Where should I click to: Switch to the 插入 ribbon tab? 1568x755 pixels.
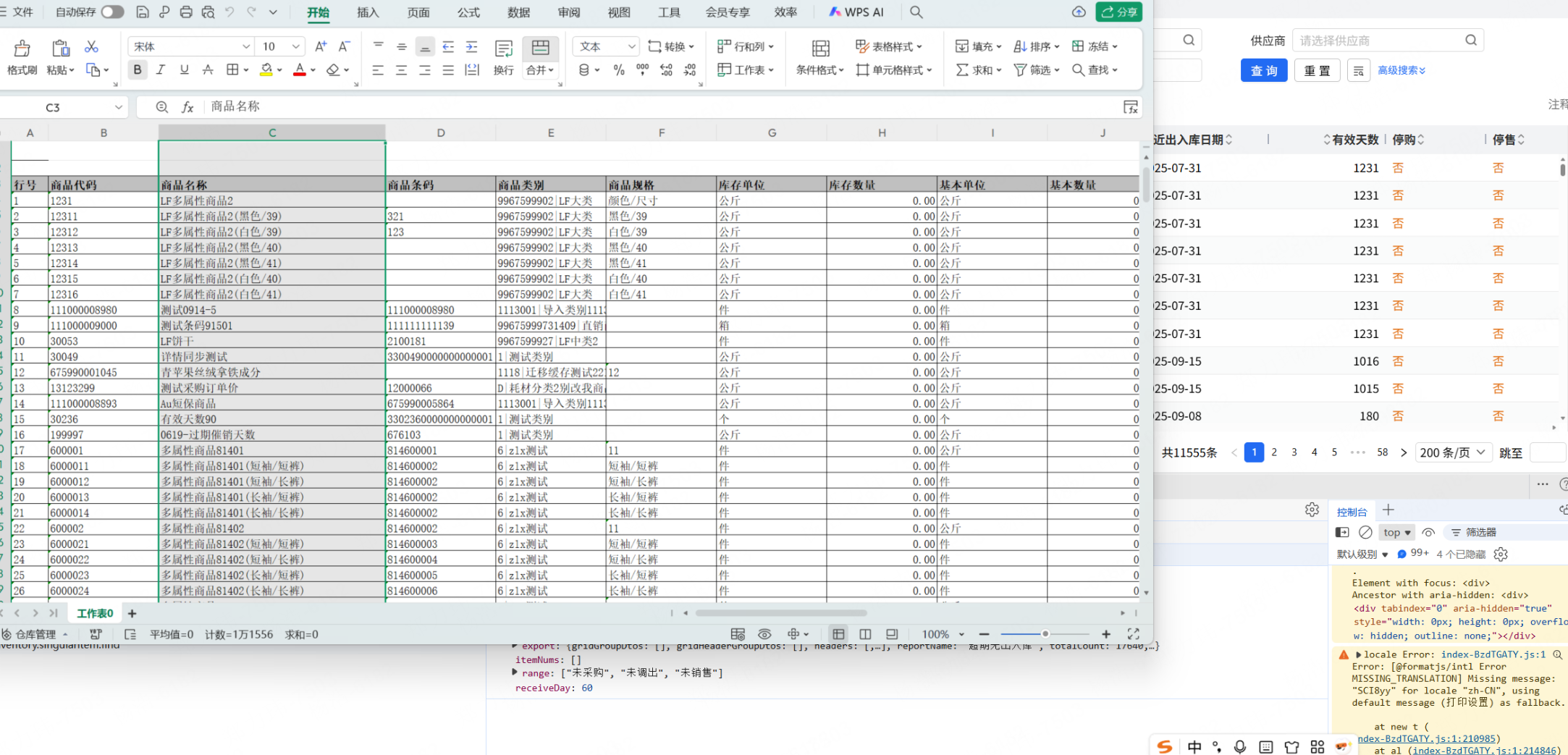point(368,12)
